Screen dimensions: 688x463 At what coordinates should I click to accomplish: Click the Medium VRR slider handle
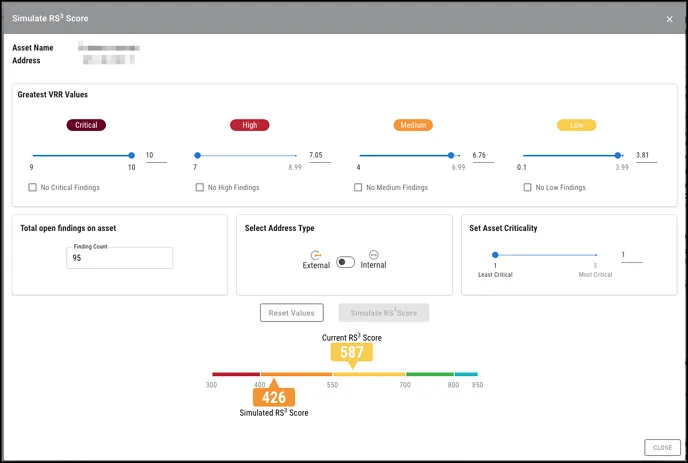point(451,155)
